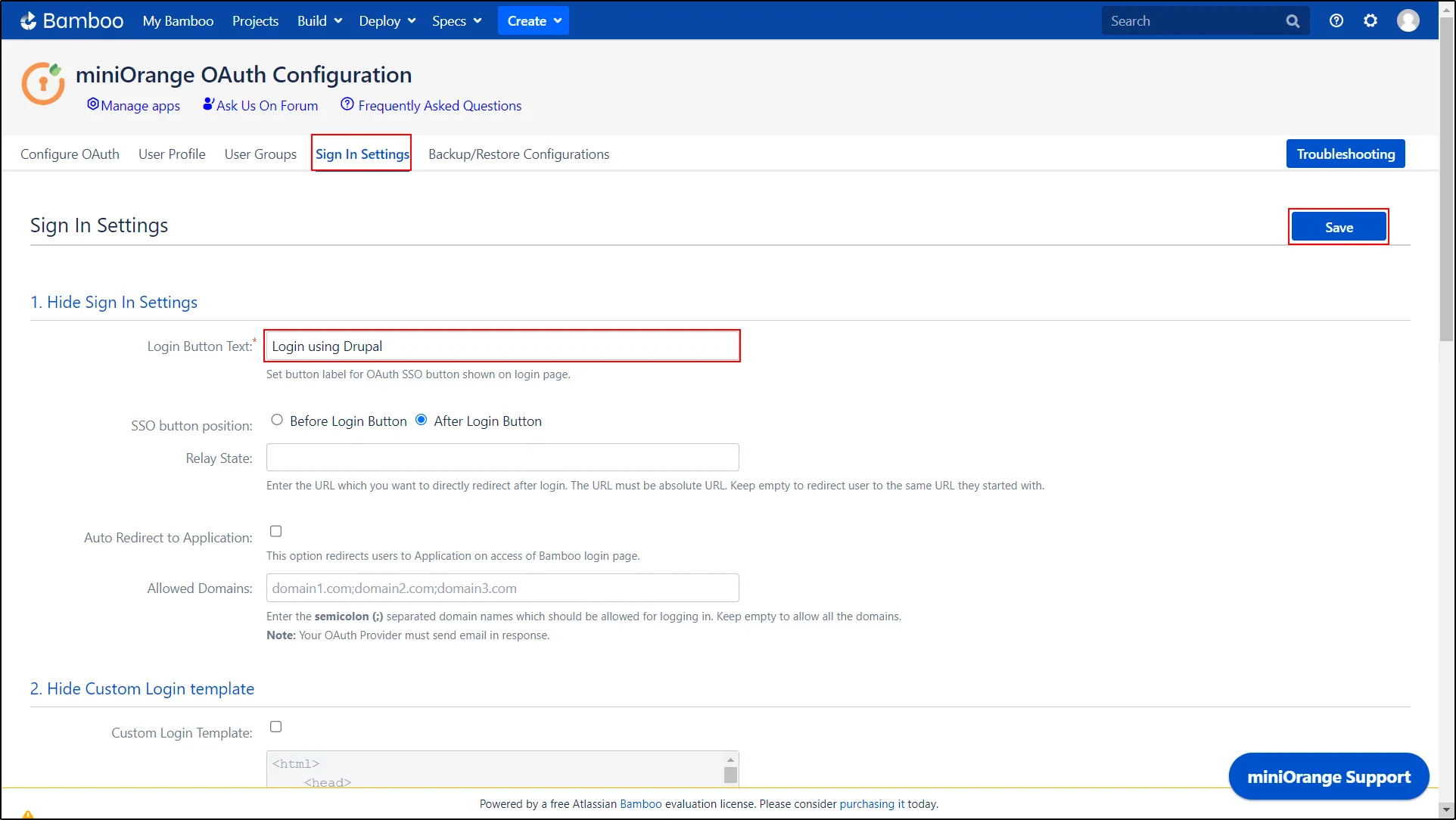Switch to Configure OAuth tab

click(x=70, y=154)
